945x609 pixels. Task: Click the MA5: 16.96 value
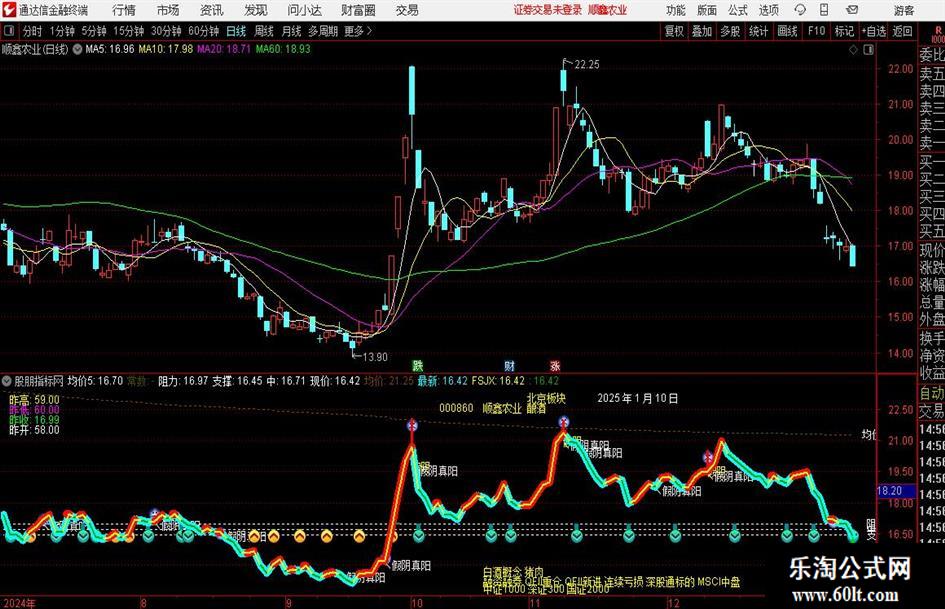pyautogui.click(x=110, y=49)
